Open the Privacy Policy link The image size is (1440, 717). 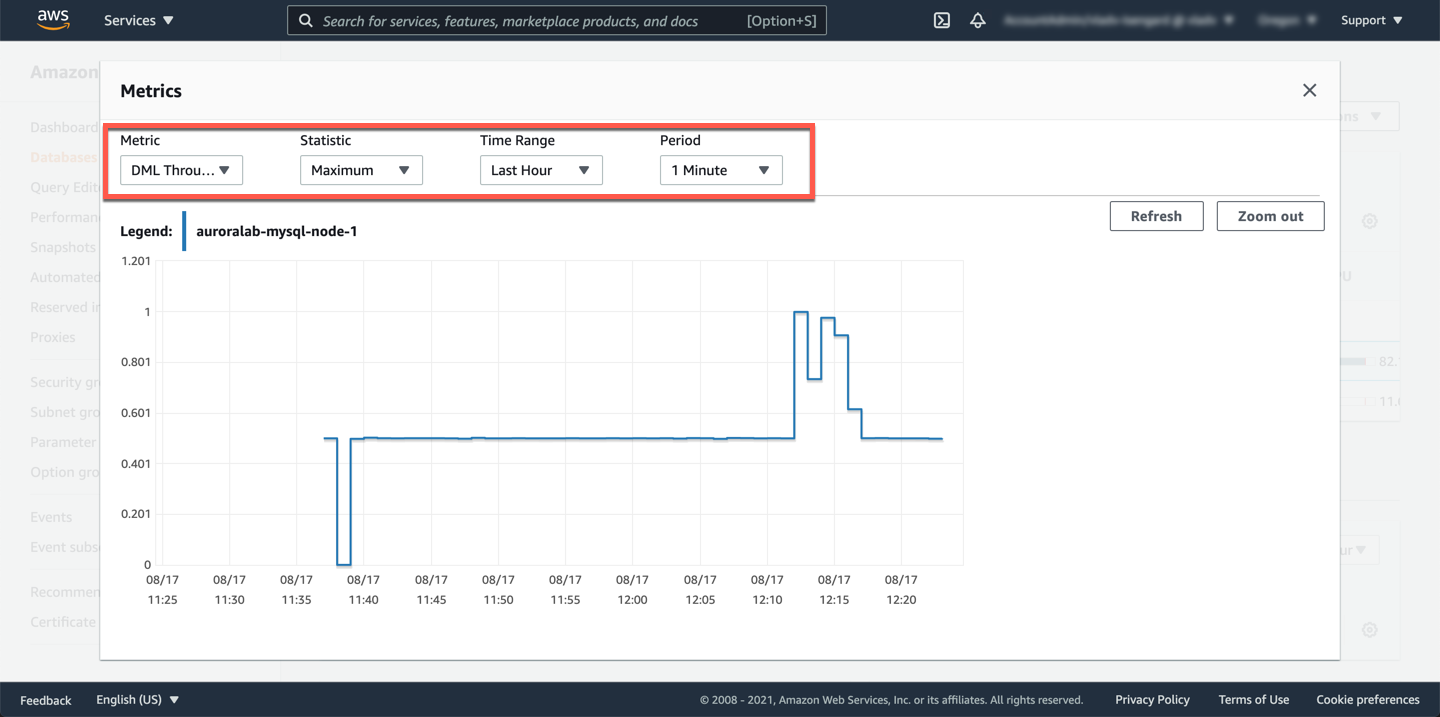click(1152, 700)
